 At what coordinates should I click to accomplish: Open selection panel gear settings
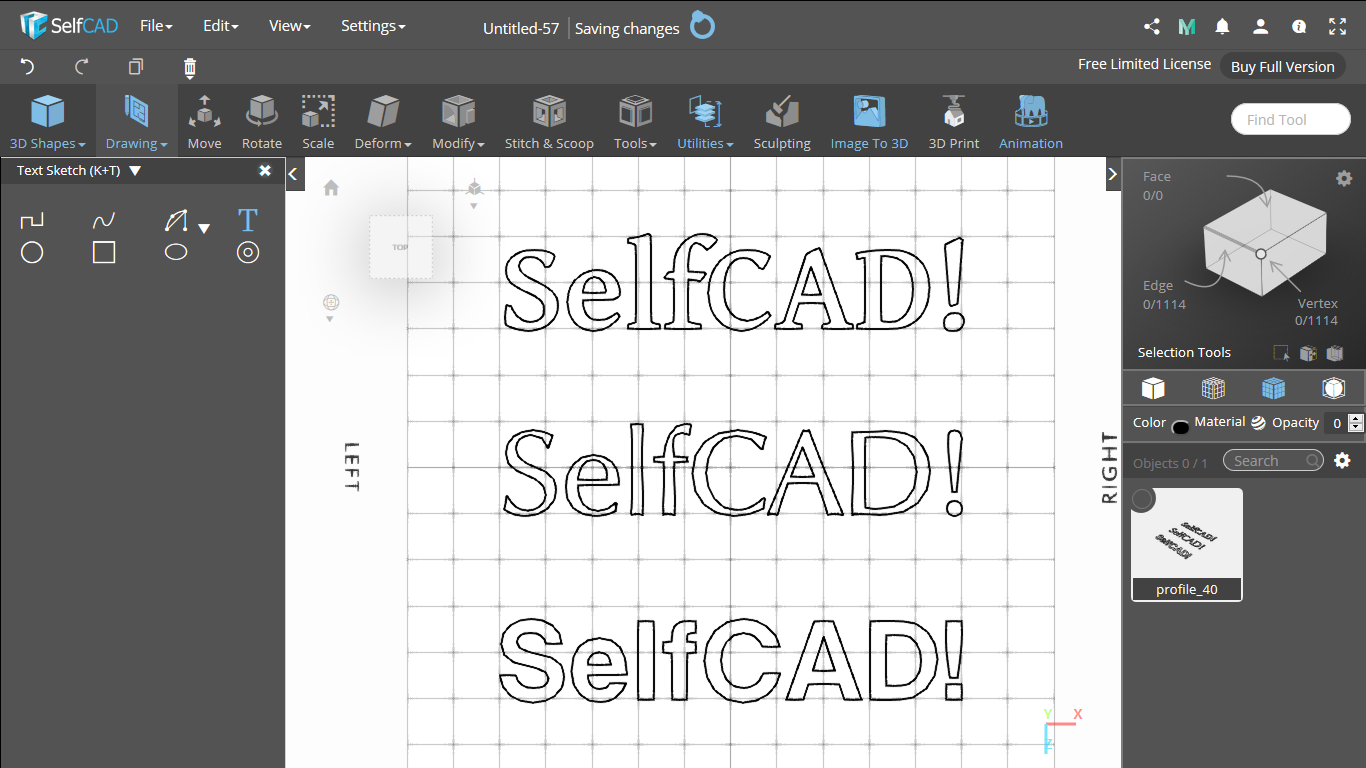(1344, 178)
